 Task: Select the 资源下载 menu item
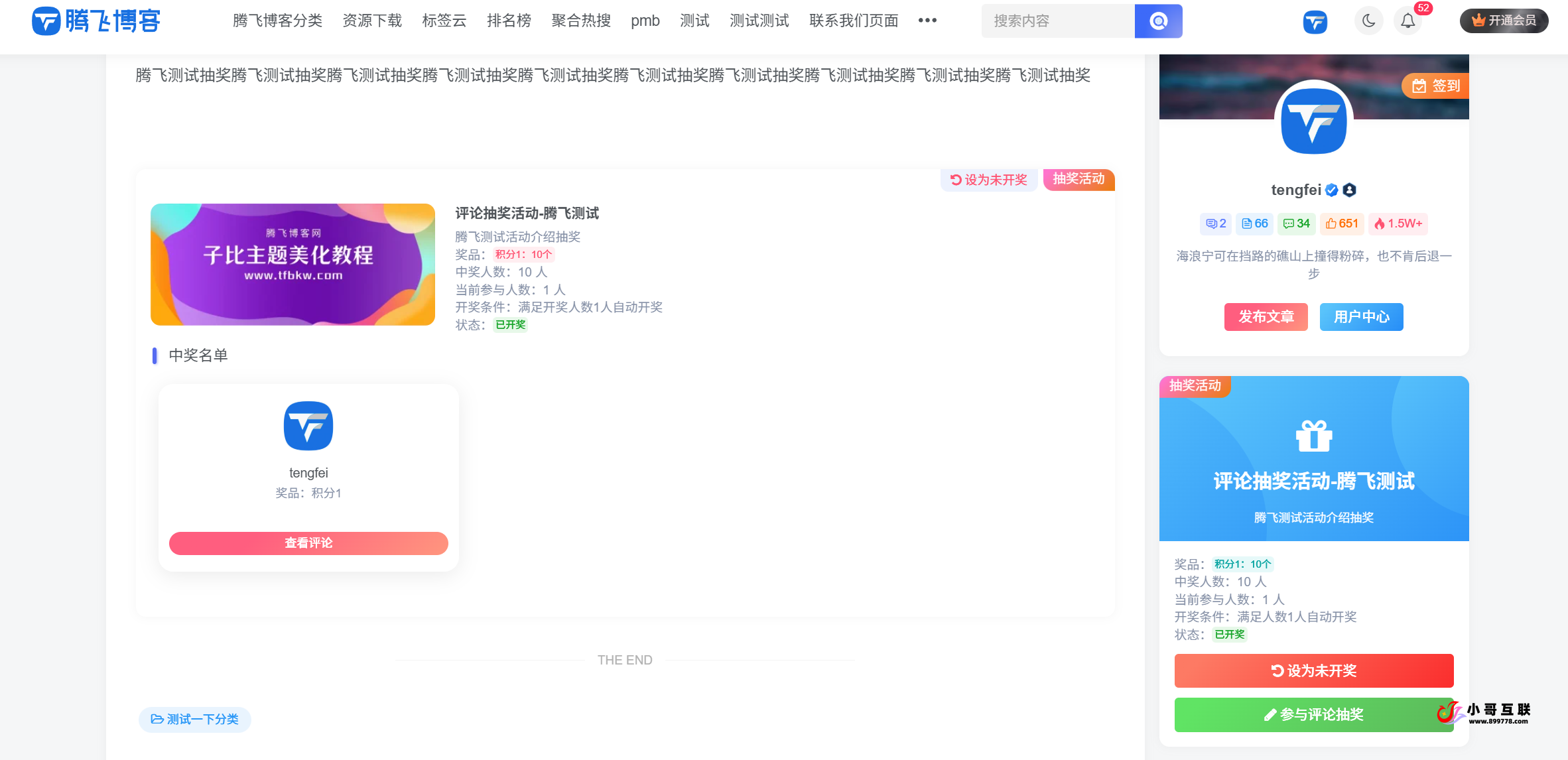point(372,21)
